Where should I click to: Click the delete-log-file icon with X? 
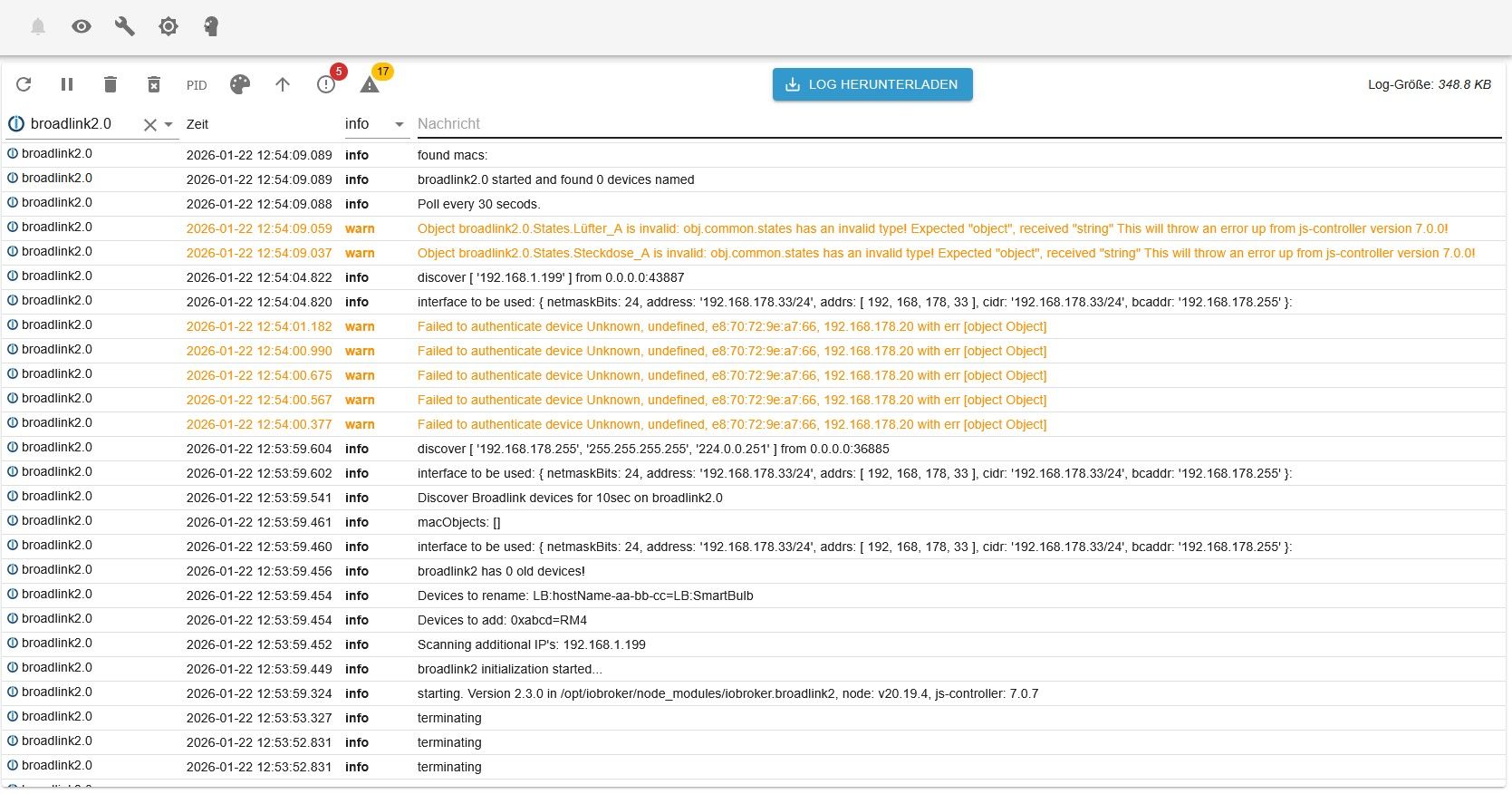point(154,84)
